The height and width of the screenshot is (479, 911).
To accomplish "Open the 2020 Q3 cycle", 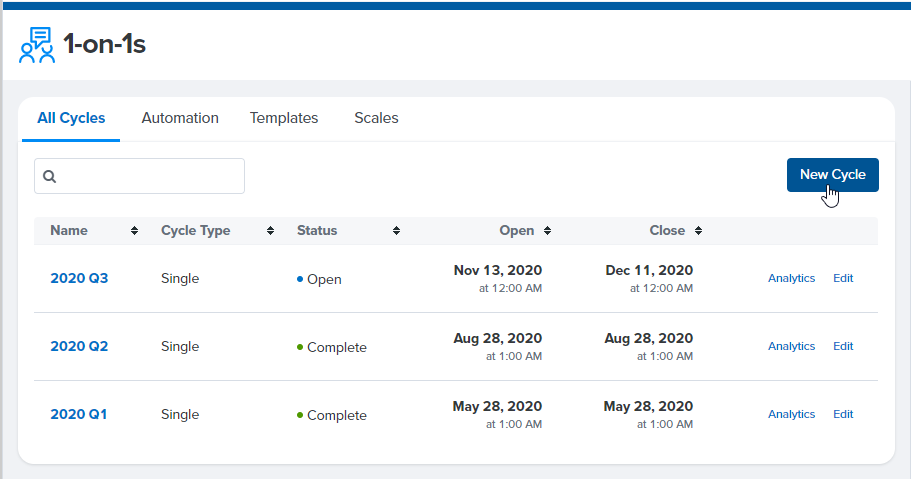I will (79, 278).
